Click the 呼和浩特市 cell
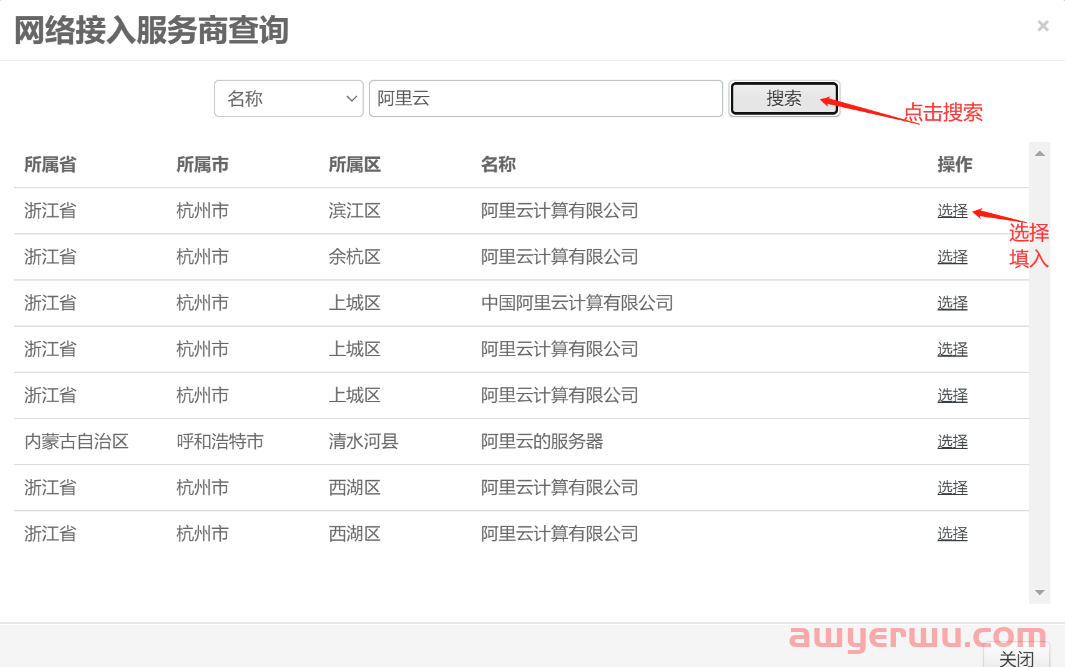The width and height of the screenshot is (1065, 667). 220,441
